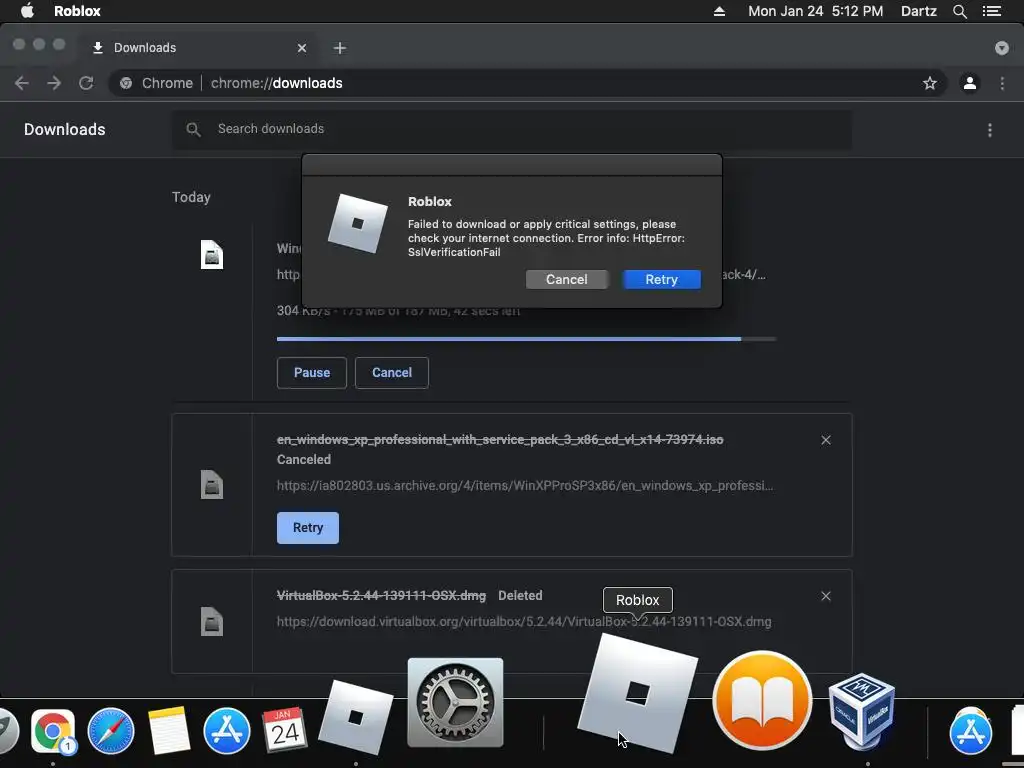Image resolution: width=1024 pixels, height=768 pixels.
Task: Open Notes from the Dock
Action: (x=168, y=731)
